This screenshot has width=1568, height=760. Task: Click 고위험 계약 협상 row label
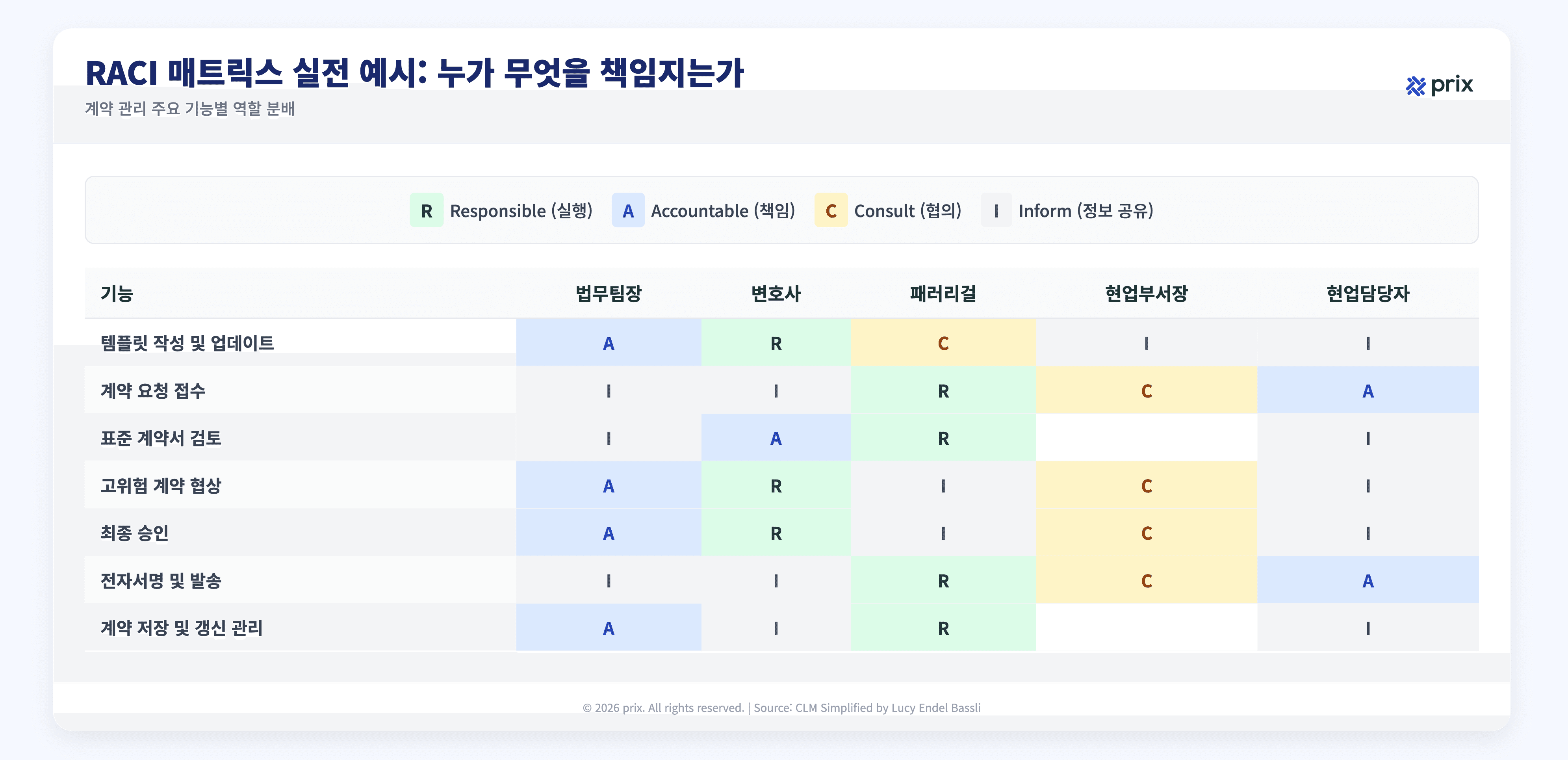click(x=161, y=485)
